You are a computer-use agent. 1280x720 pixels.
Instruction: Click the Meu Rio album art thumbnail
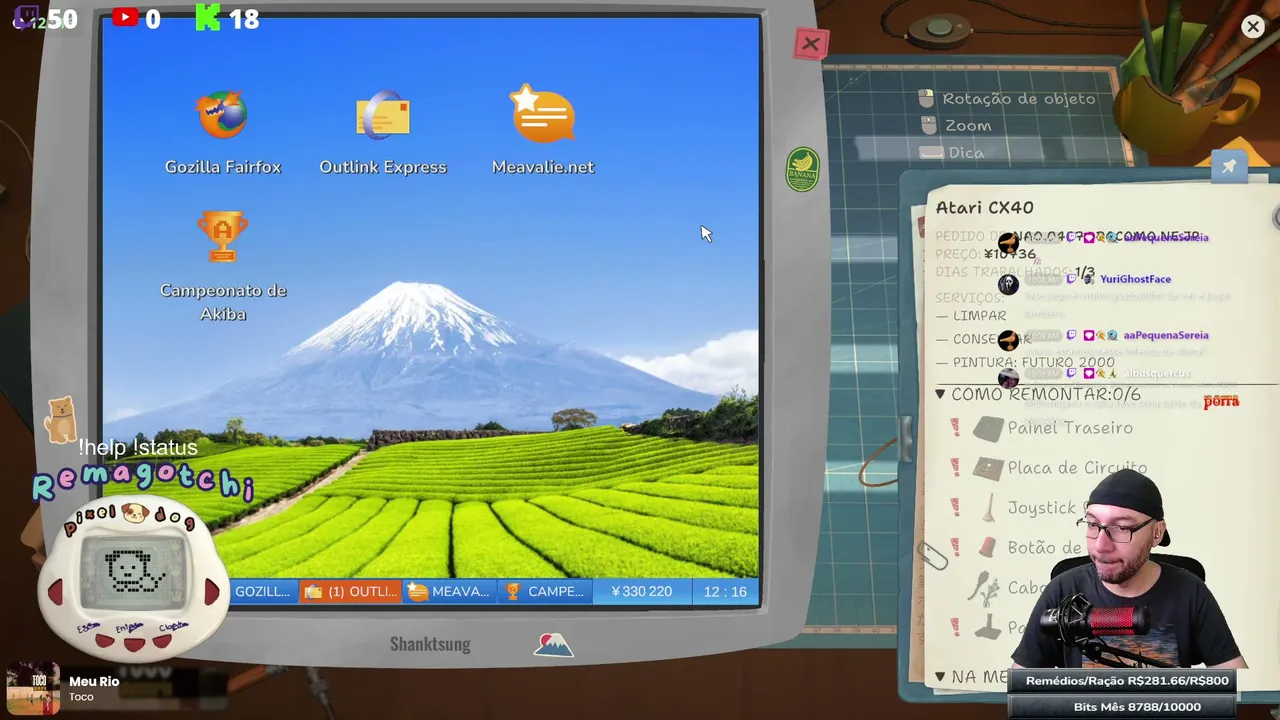click(x=33, y=688)
